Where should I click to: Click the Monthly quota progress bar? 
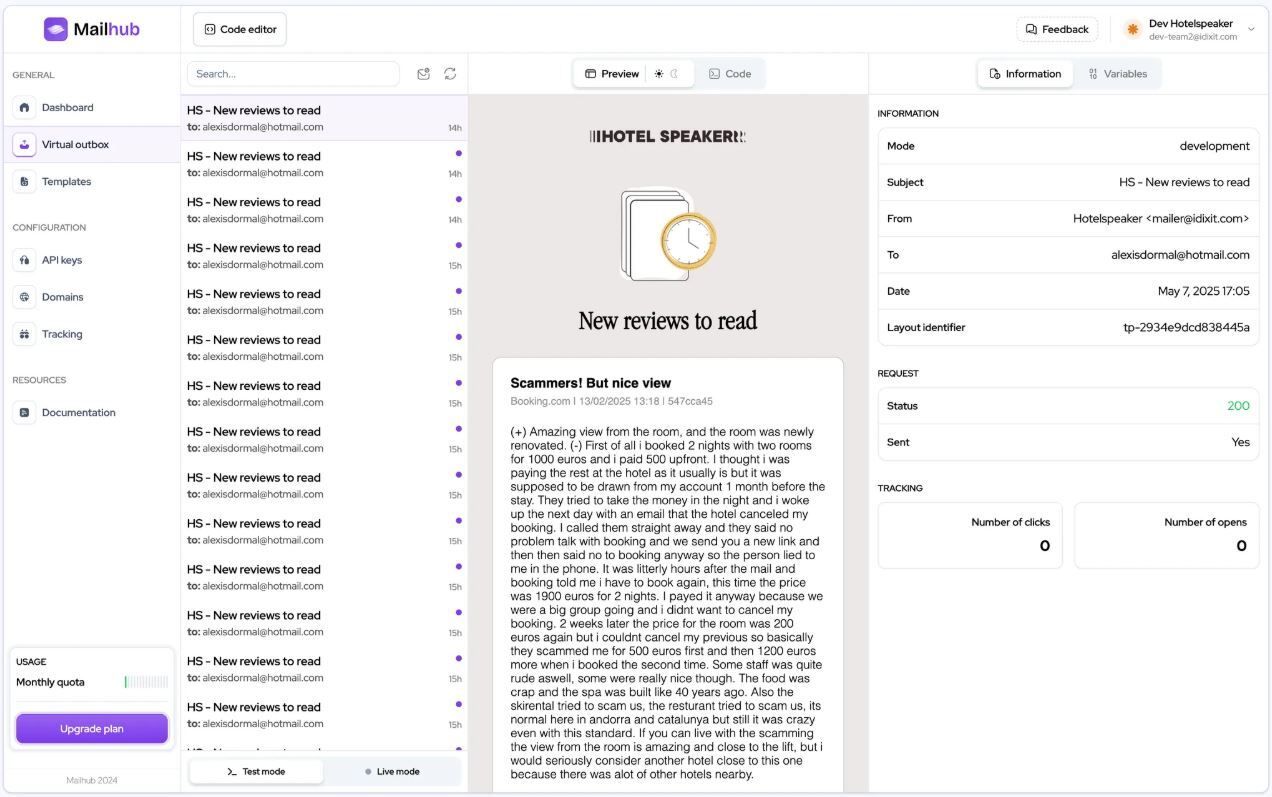coord(147,682)
